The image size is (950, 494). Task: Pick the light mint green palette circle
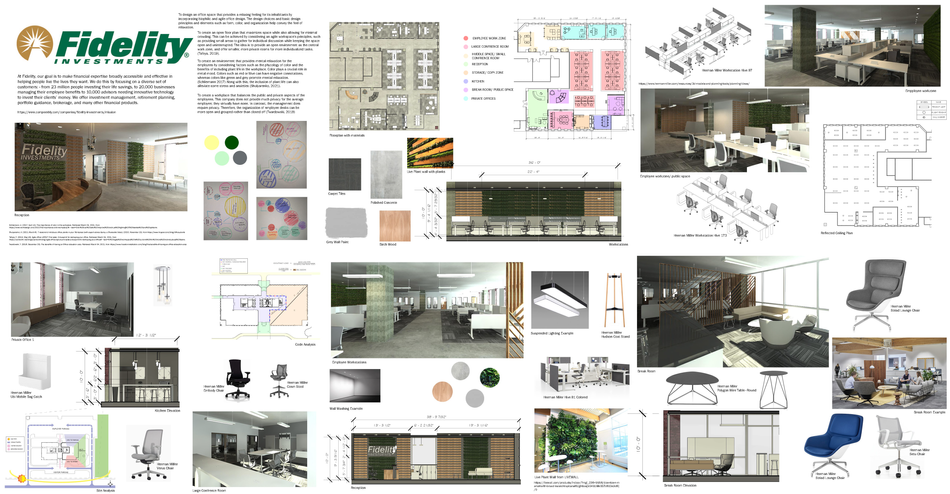[x=222, y=158]
